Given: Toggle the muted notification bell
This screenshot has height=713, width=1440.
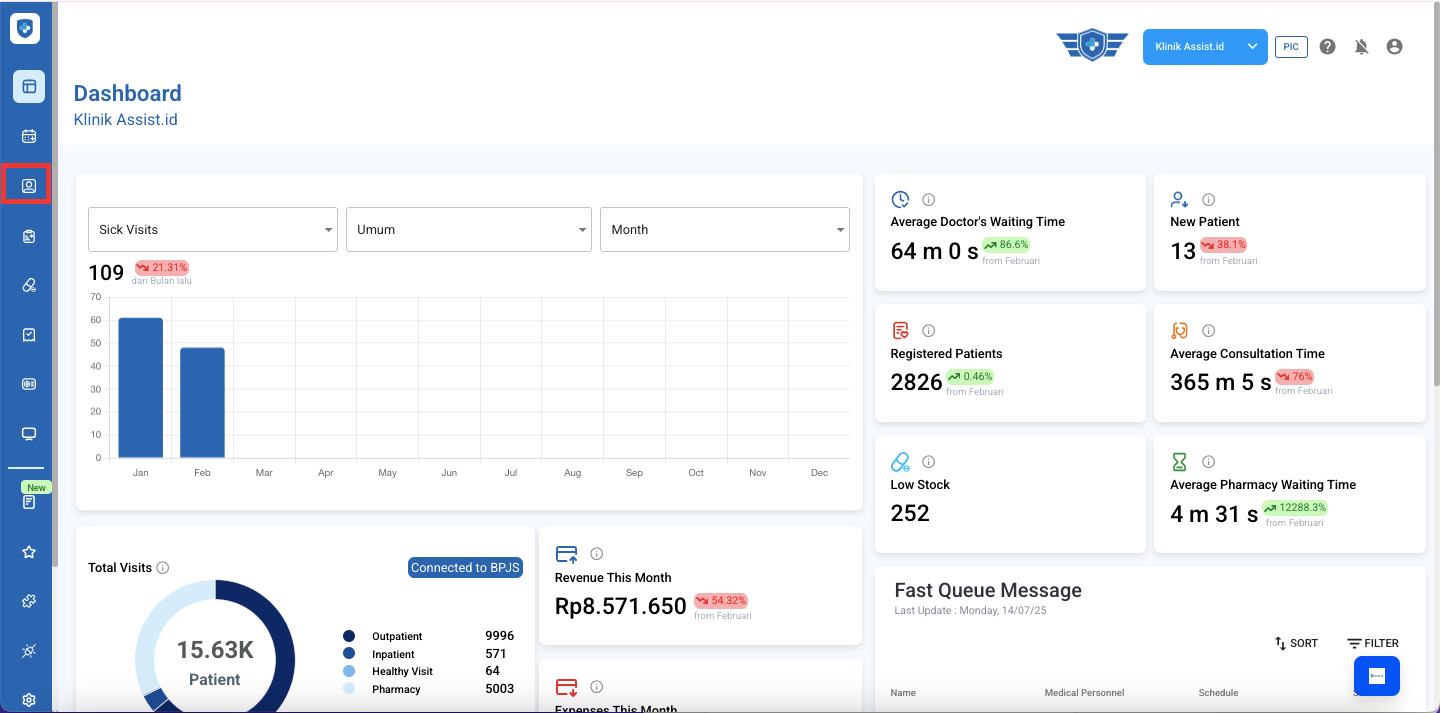Looking at the screenshot, I should (x=1361, y=47).
